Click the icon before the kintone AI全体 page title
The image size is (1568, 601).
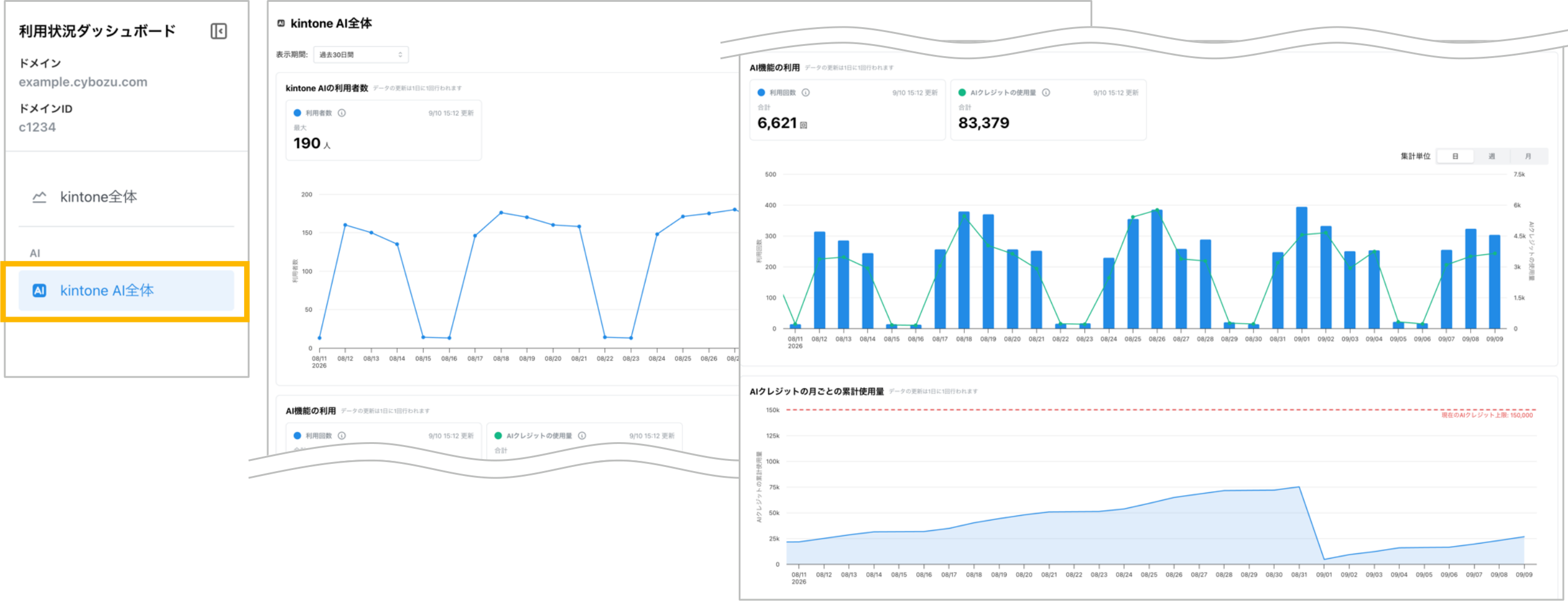click(281, 24)
